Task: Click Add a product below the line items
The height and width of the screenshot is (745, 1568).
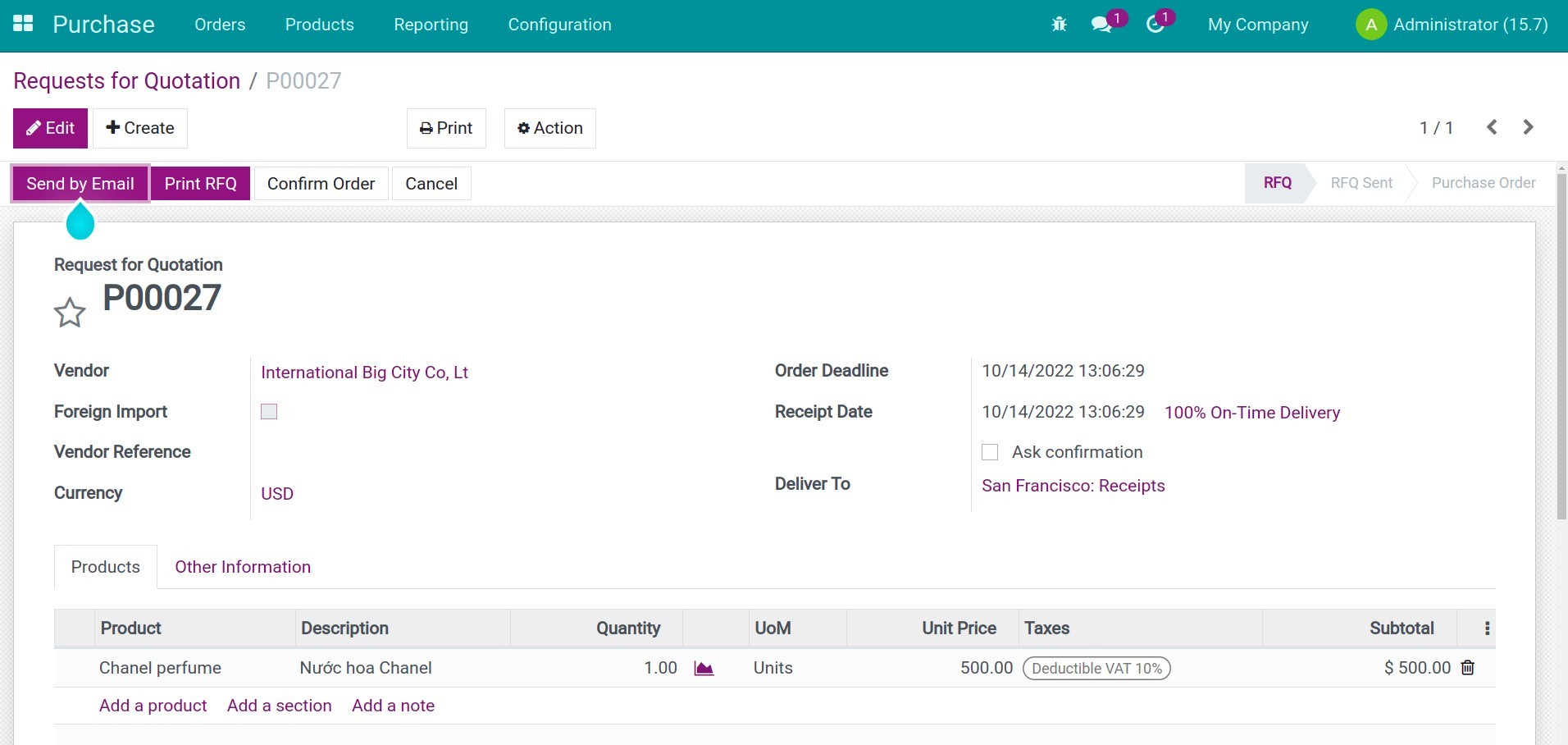Action: 153,705
